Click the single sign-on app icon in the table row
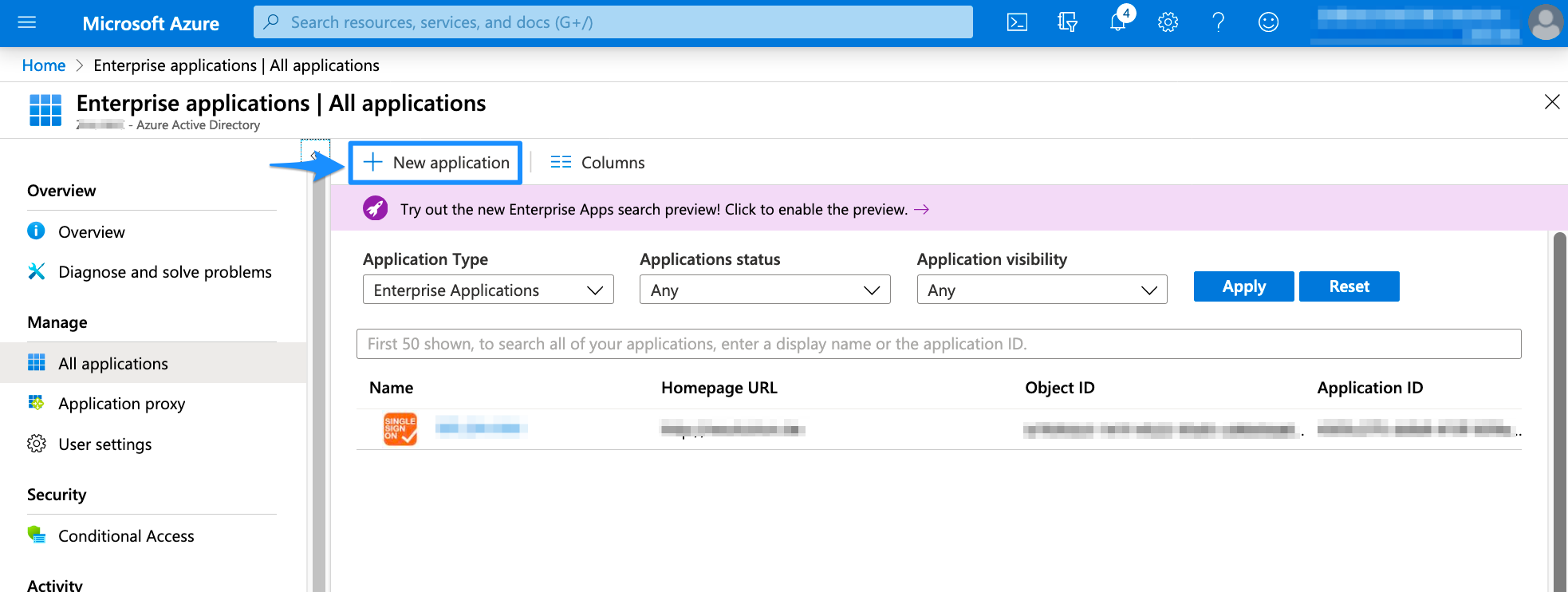Viewport: 1568px width, 592px height. click(x=400, y=429)
